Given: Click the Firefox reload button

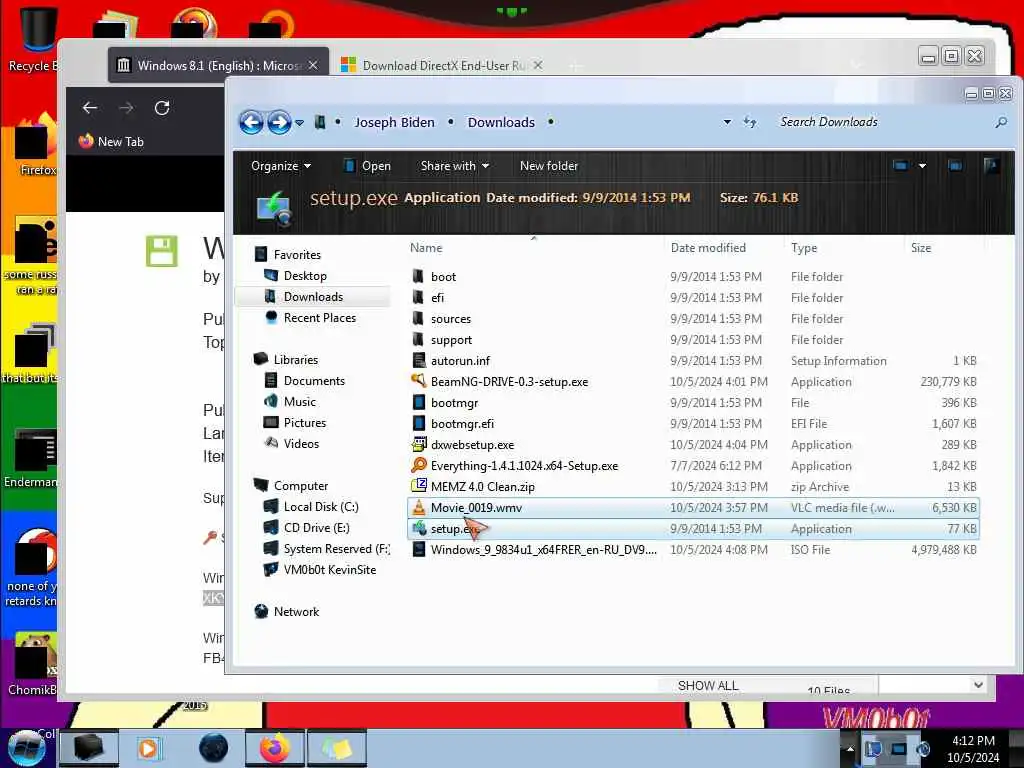Looking at the screenshot, I should (162, 108).
